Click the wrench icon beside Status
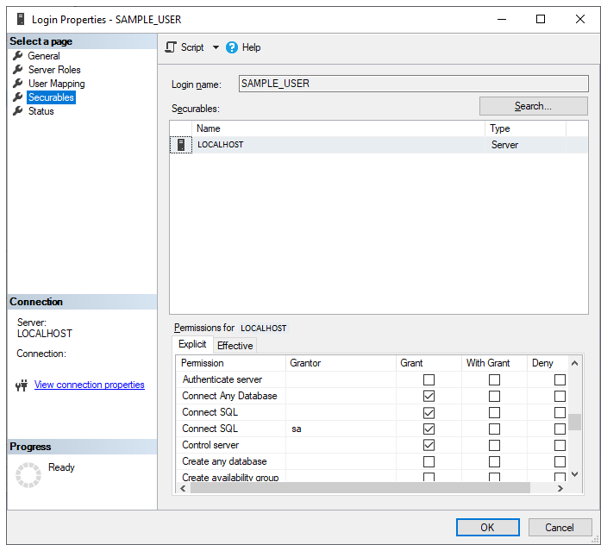610x553 pixels. tap(18, 111)
